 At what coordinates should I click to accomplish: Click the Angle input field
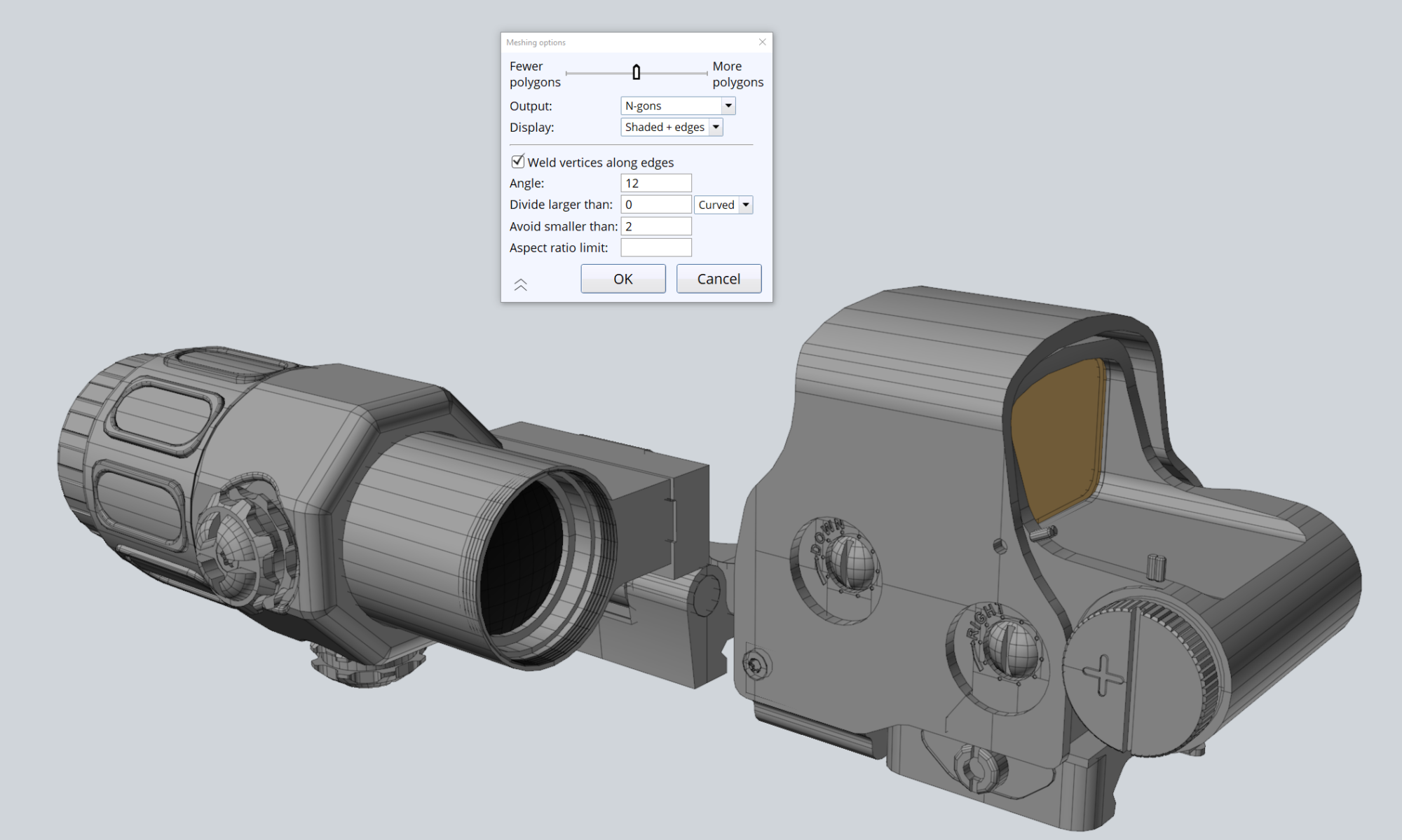(655, 183)
